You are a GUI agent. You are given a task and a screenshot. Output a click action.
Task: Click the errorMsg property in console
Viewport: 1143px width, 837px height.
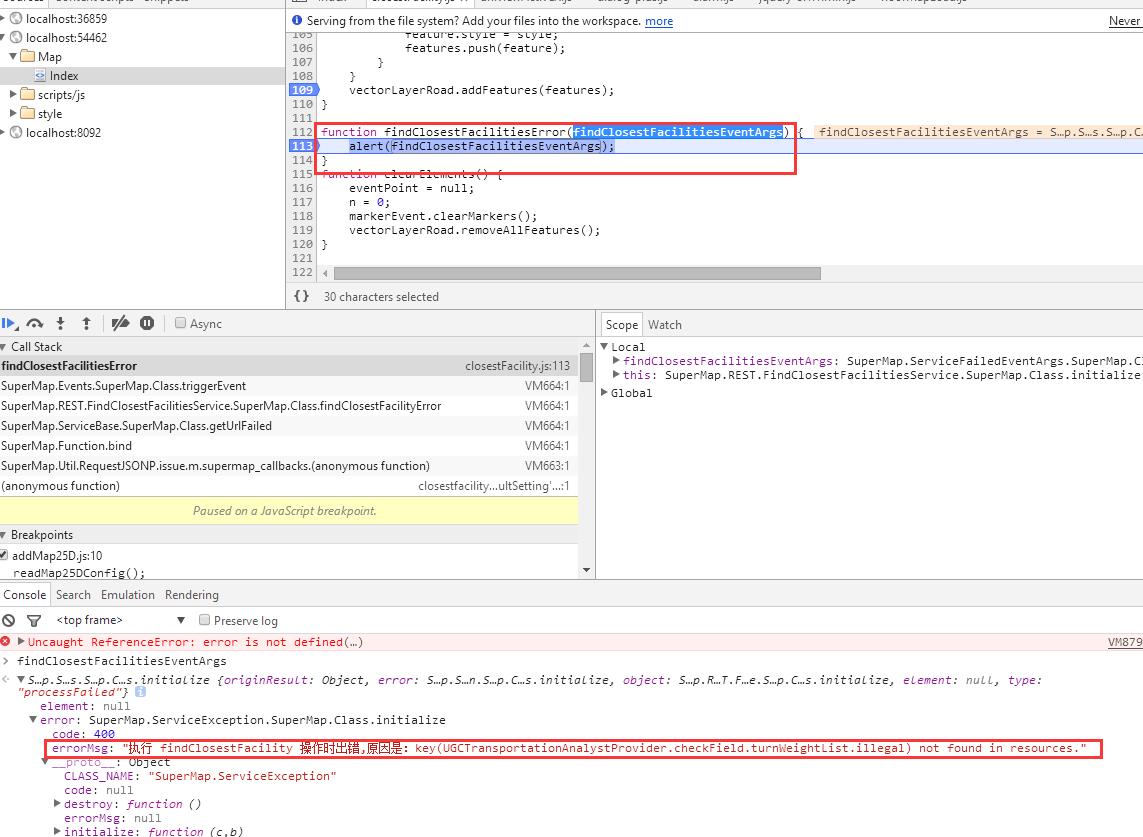[81, 748]
